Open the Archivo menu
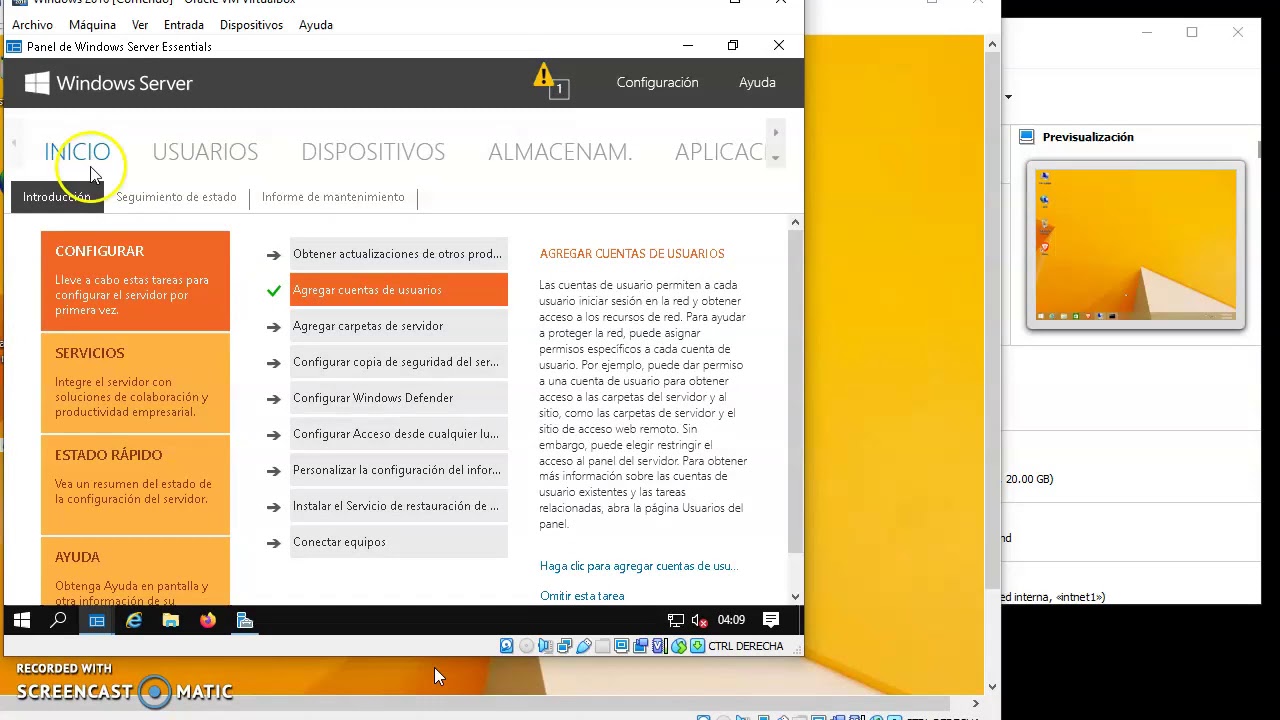 [32, 25]
